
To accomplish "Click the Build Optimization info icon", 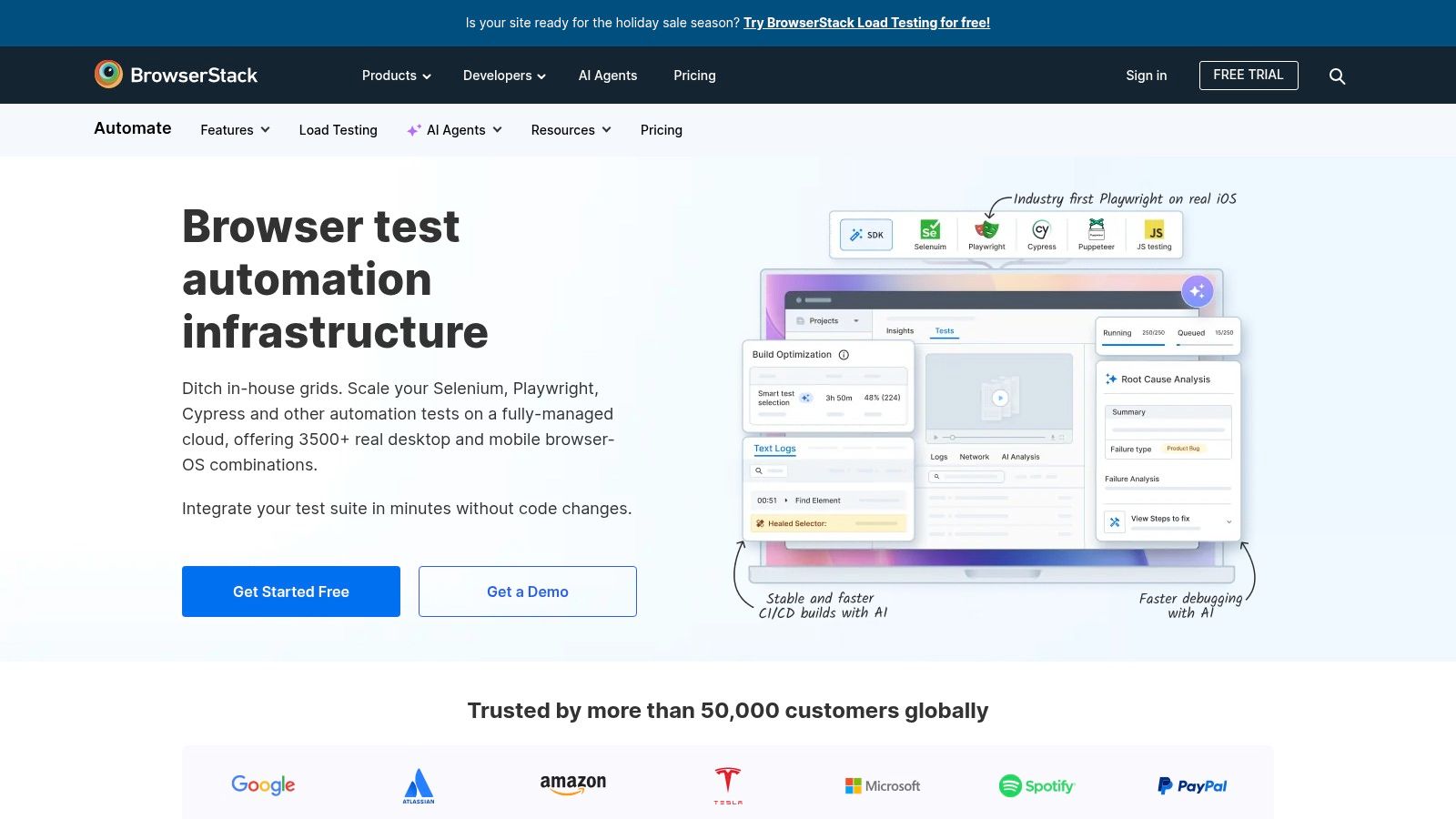I will click(844, 355).
